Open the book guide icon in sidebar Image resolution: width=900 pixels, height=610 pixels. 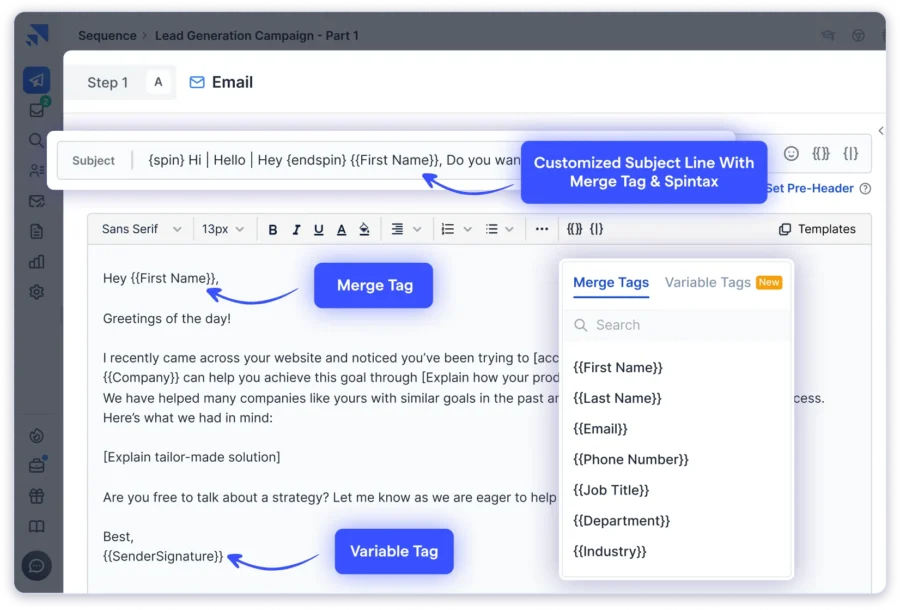pyautogui.click(x=36, y=526)
